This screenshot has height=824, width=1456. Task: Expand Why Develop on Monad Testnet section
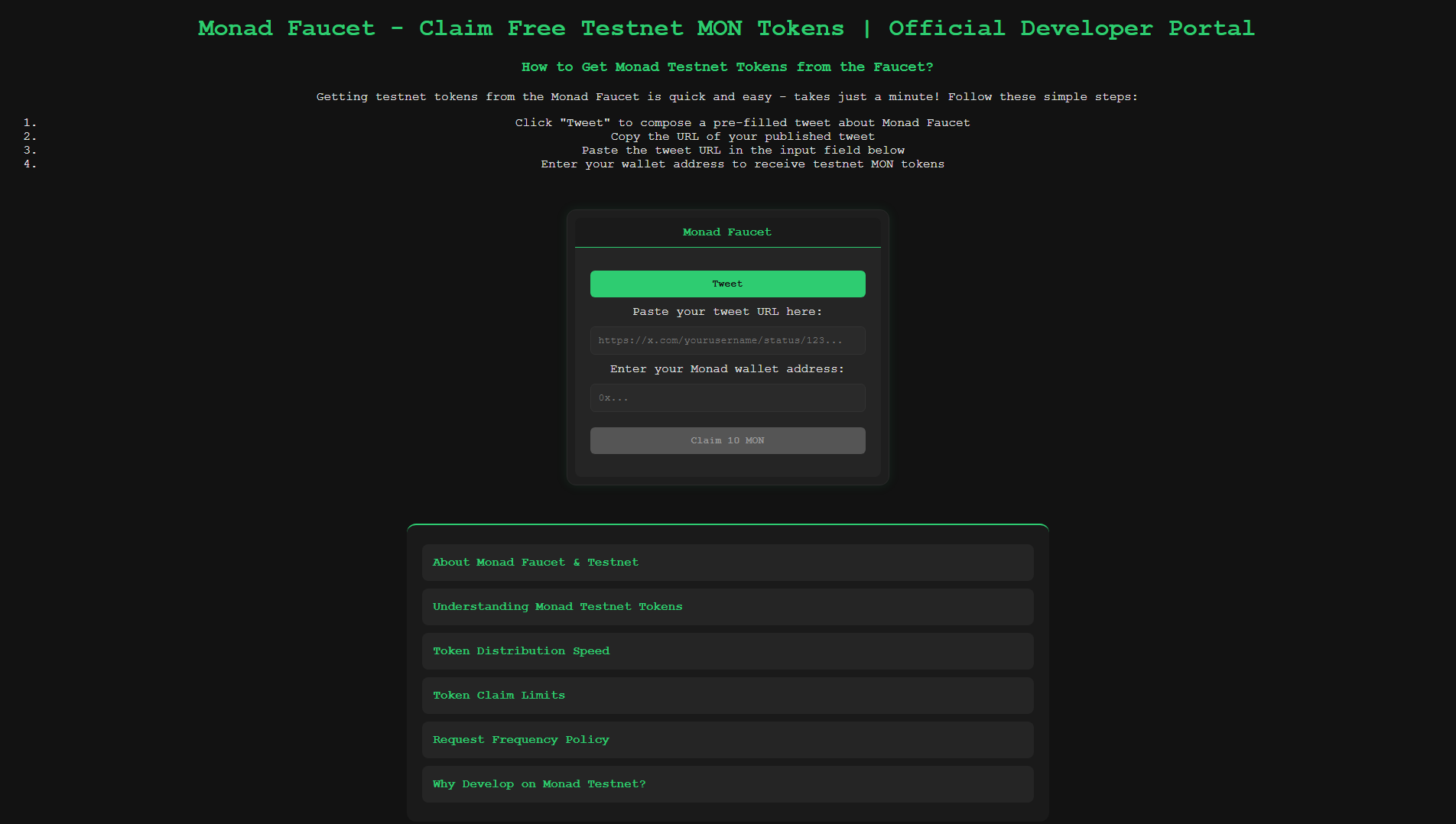point(727,784)
